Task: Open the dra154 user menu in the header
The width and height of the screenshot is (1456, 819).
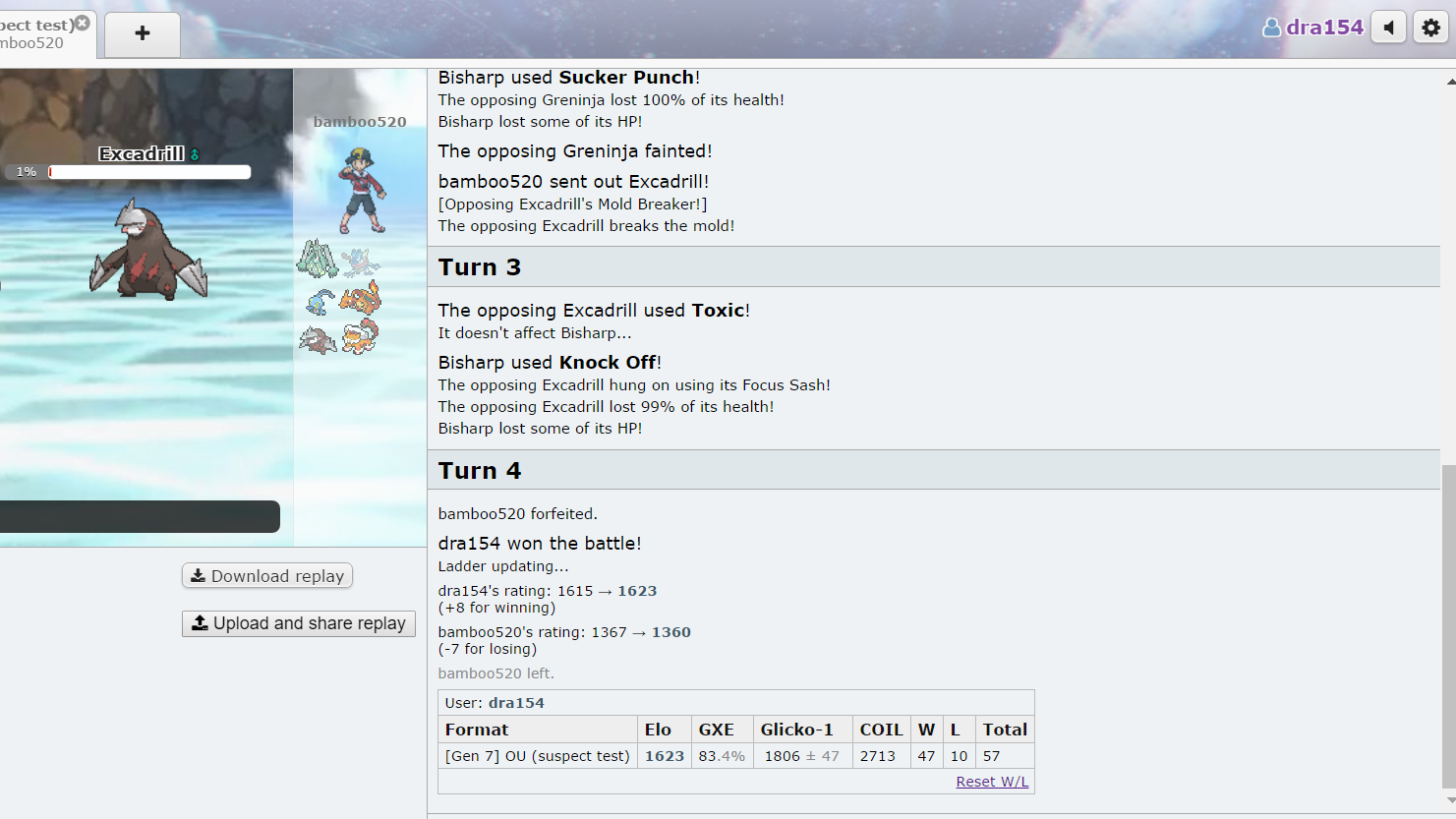Action: (x=1313, y=28)
